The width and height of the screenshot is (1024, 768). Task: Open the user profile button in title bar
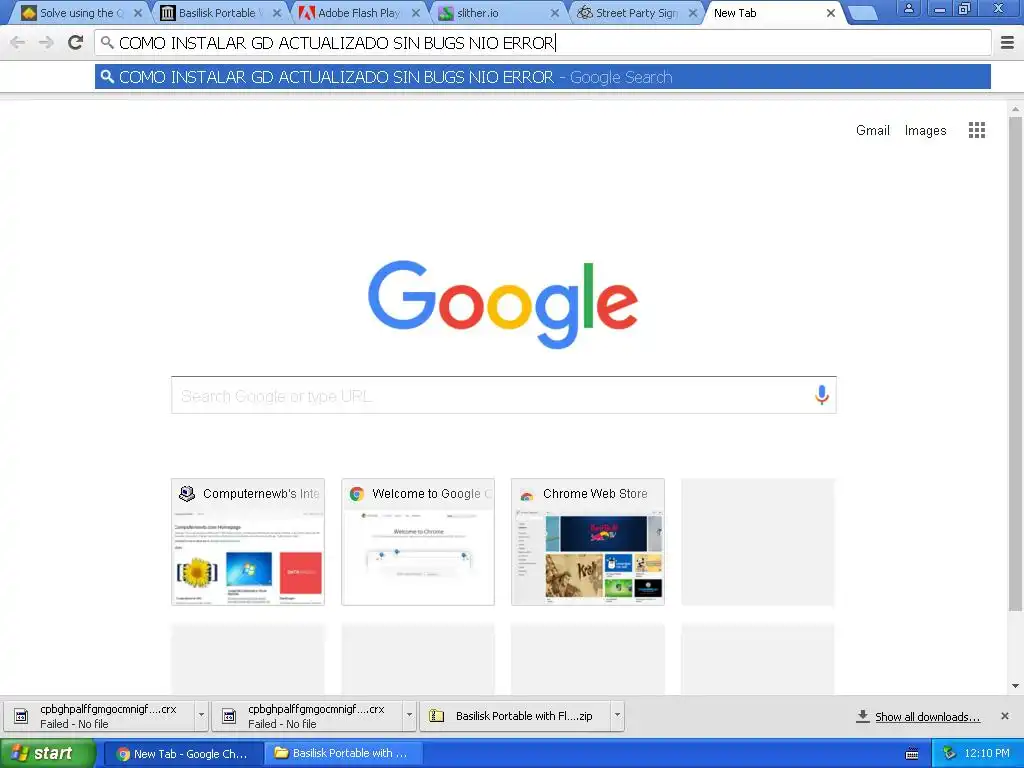coord(908,8)
